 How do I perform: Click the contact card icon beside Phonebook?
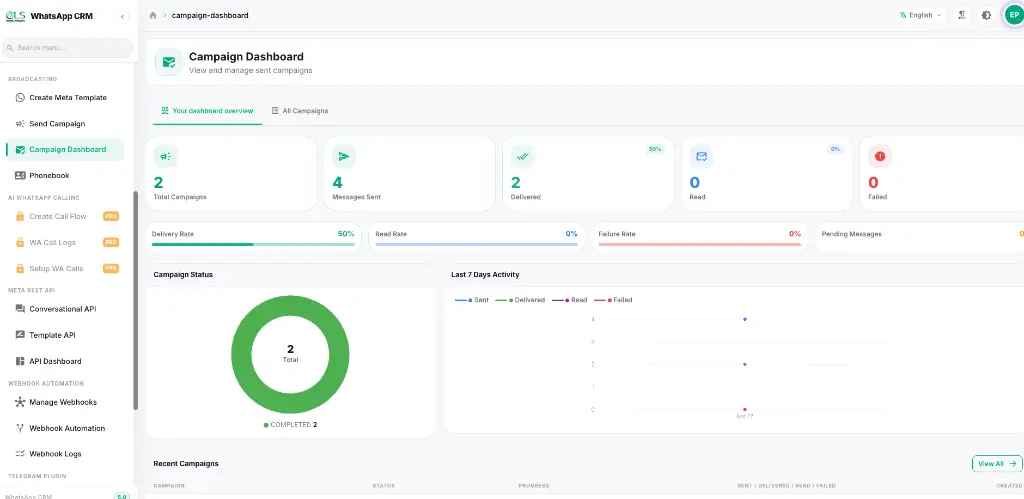click(20, 175)
